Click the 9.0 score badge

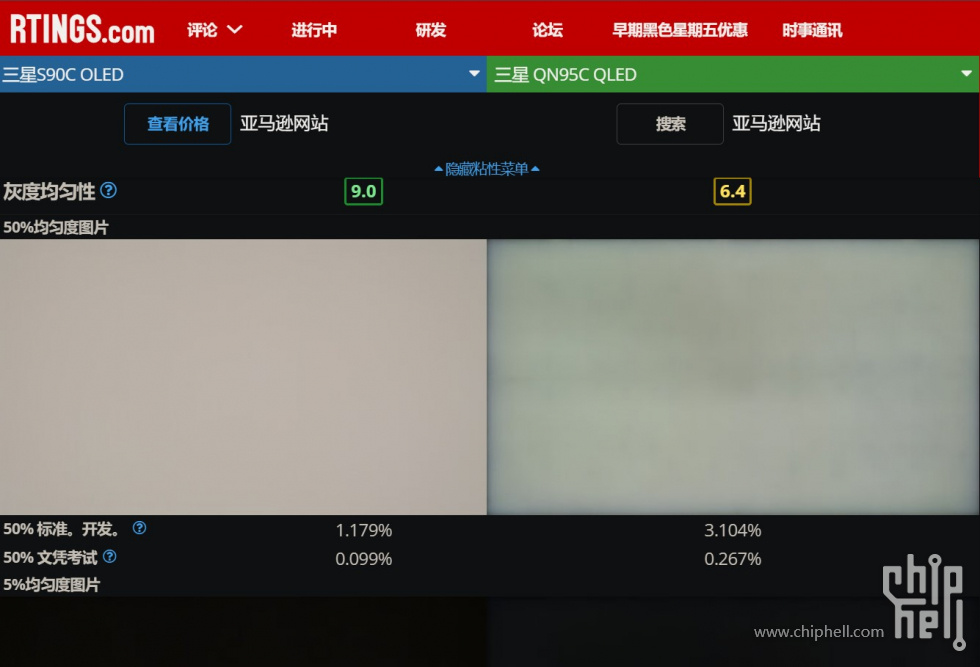[x=363, y=191]
